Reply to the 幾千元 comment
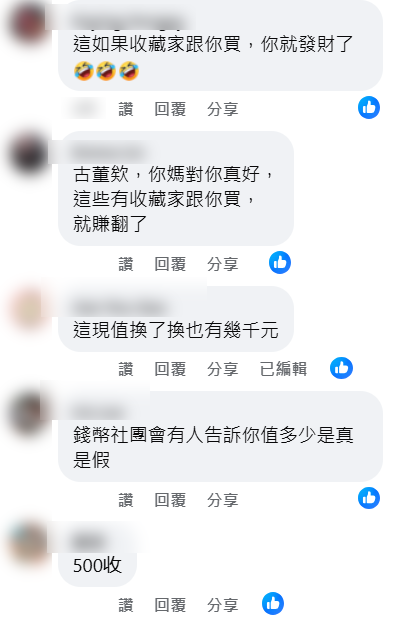The image size is (412, 621). pyautogui.click(x=170, y=369)
